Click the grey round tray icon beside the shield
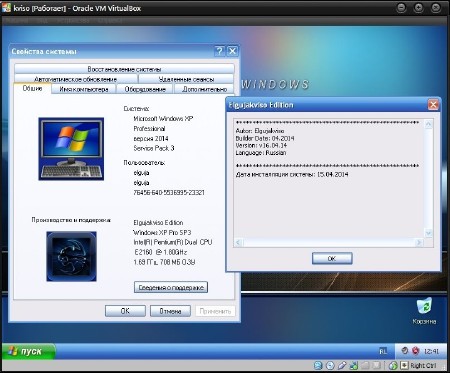450x373 pixels. coord(405,351)
